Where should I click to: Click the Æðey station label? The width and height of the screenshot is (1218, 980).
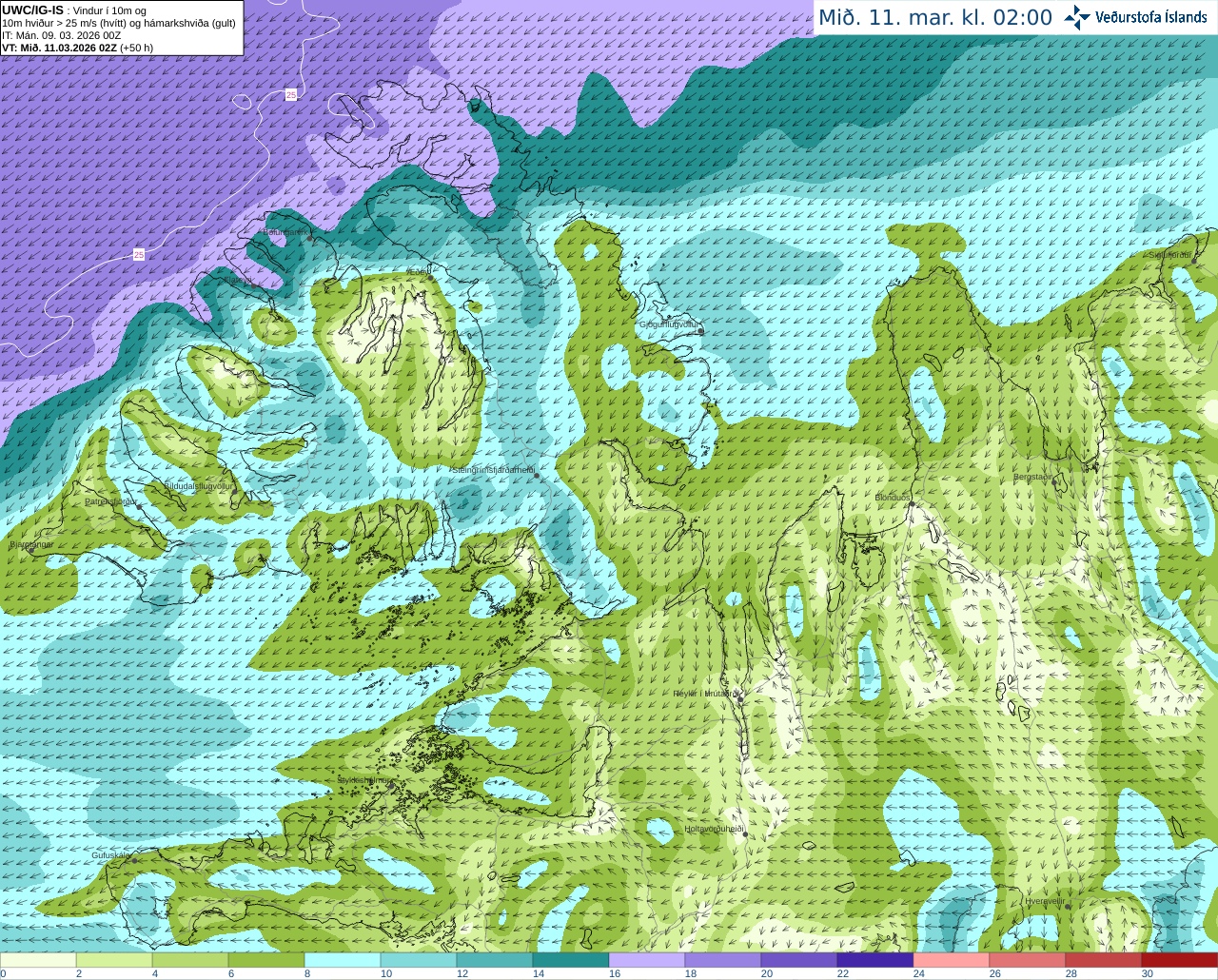click(417, 271)
